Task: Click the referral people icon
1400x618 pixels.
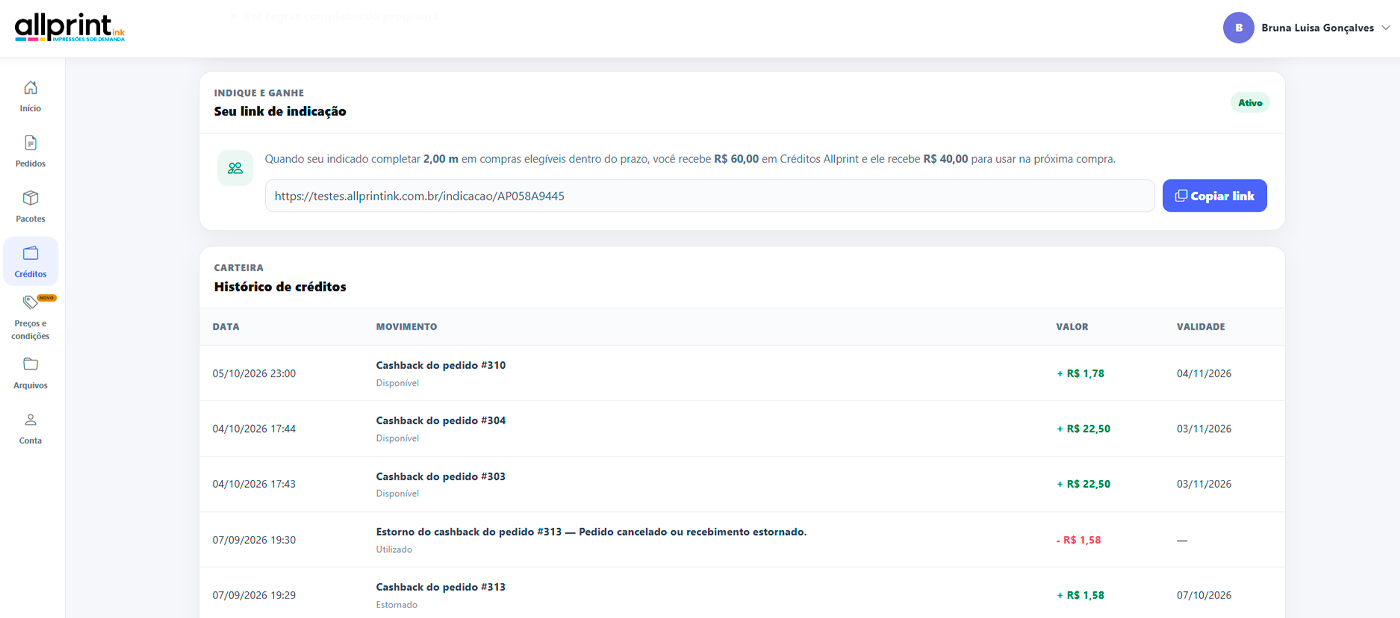Action: tap(235, 168)
